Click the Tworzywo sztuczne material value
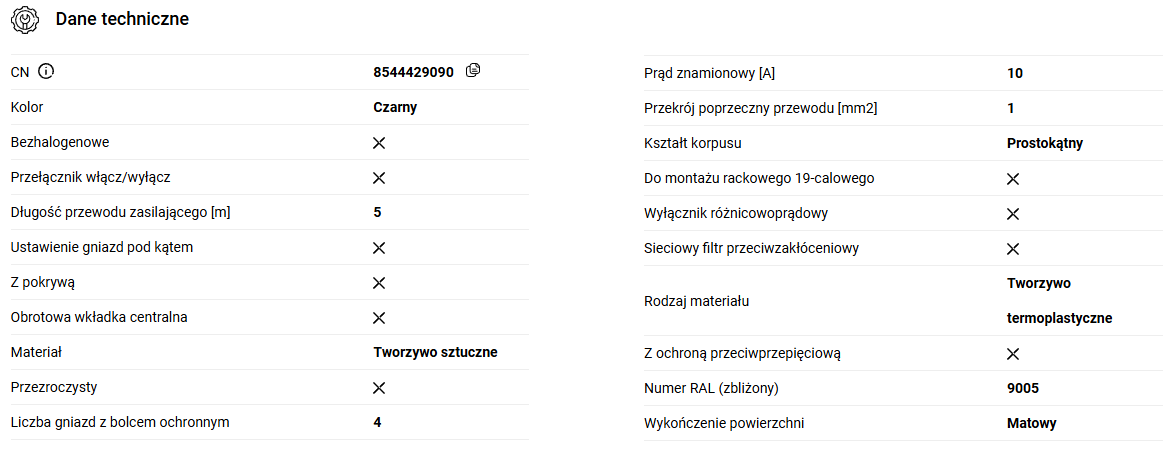The height and width of the screenshot is (453, 1164). [x=435, y=352]
